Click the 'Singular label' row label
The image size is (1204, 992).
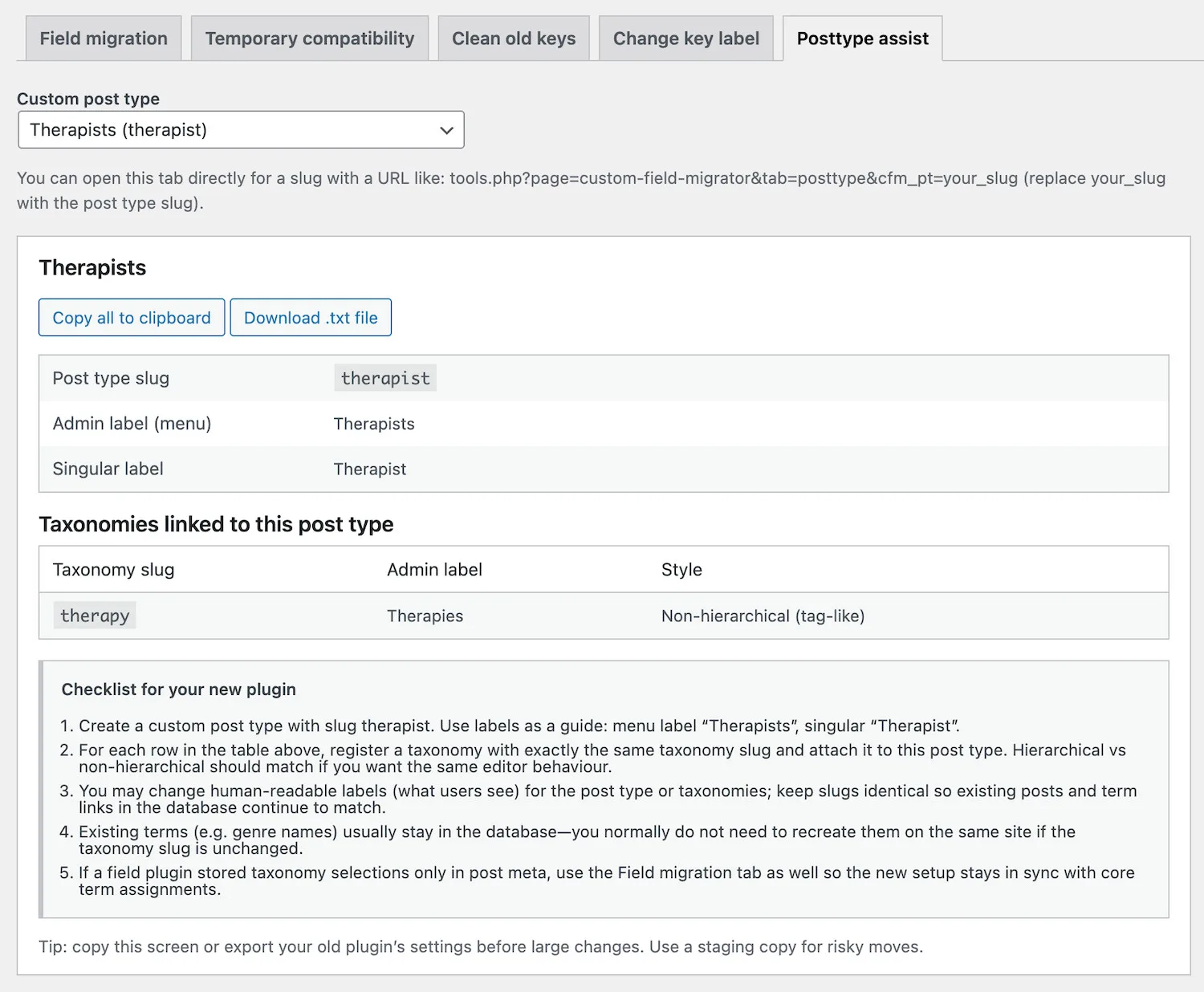pyautogui.click(x=108, y=469)
